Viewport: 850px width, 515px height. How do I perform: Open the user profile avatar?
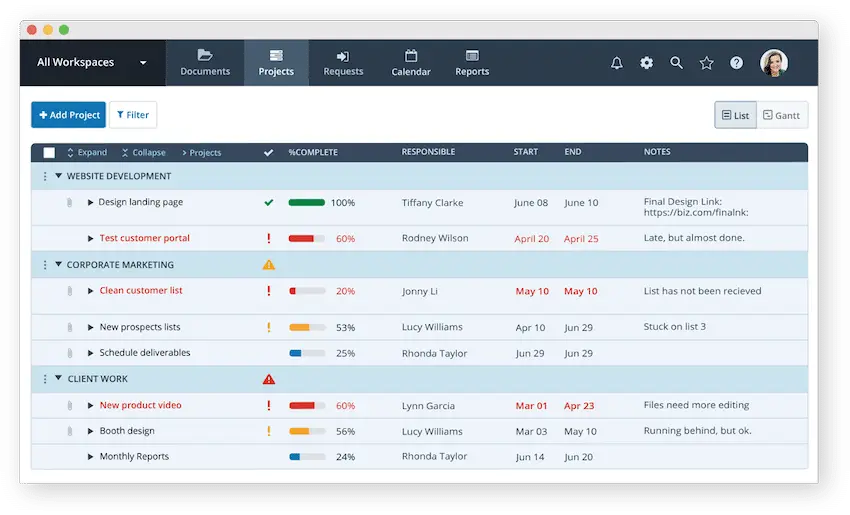coord(774,63)
